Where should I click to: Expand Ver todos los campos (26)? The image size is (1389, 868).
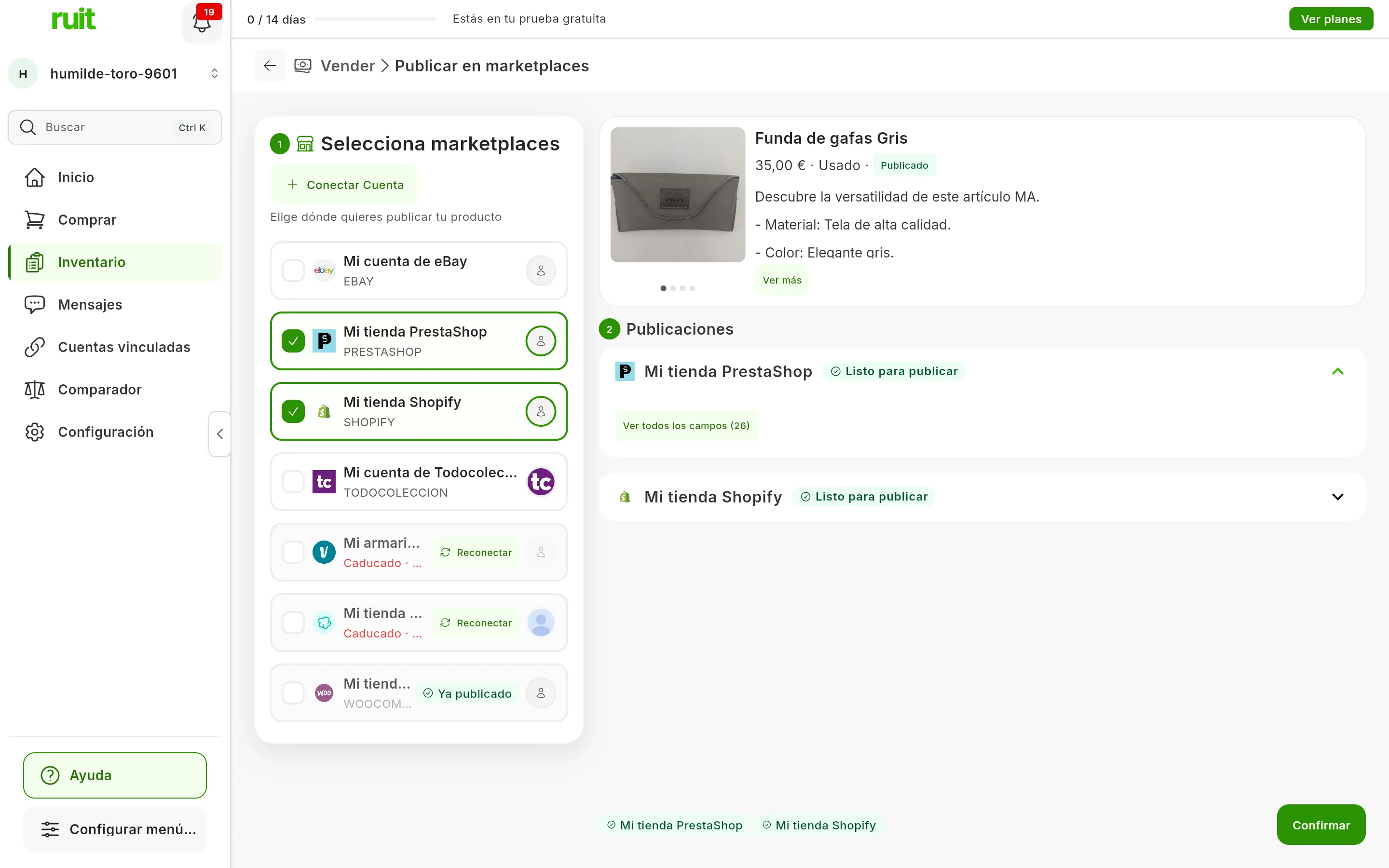pos(686,425)
